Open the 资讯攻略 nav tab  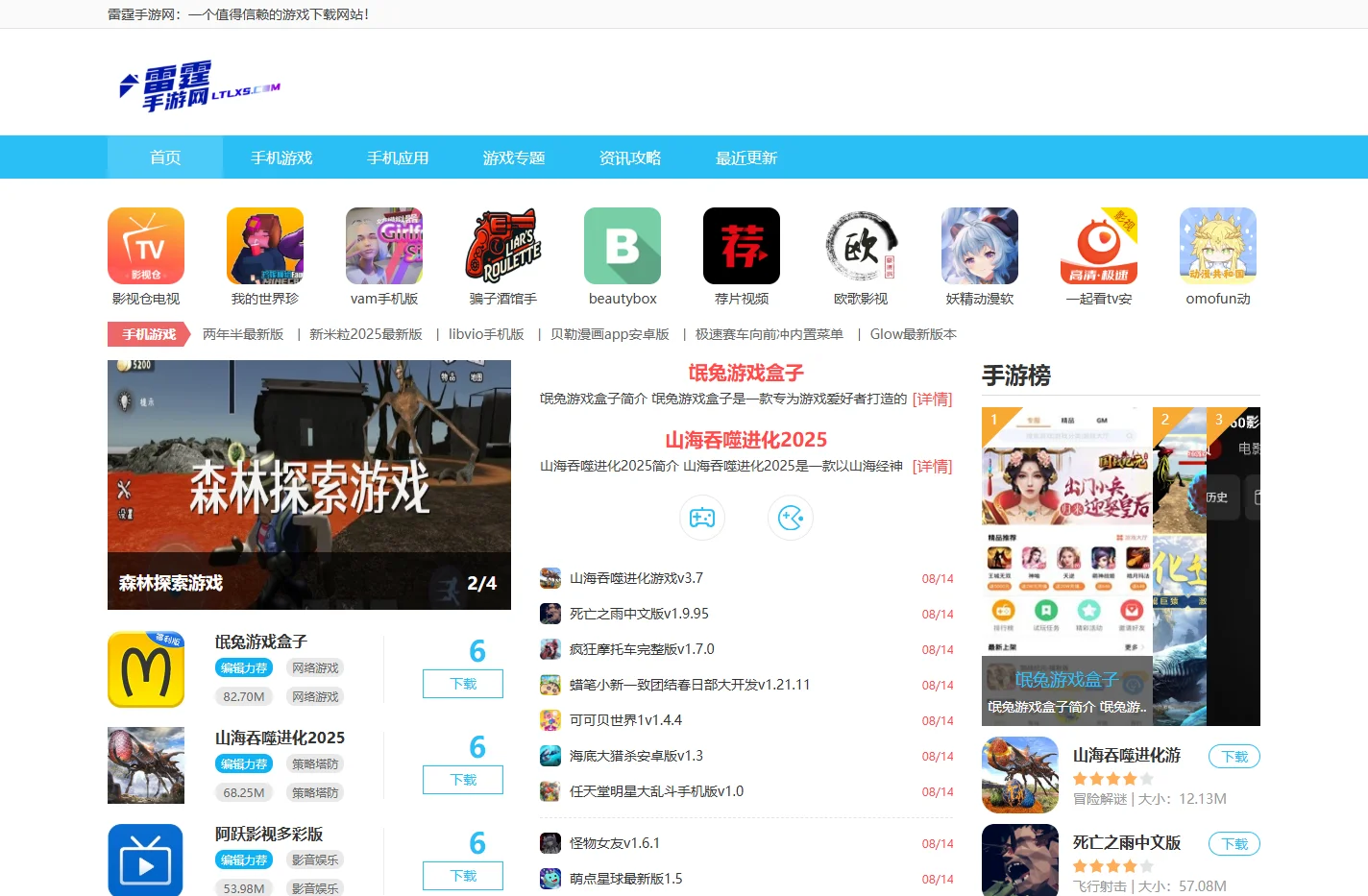click(x=630, y=157)
